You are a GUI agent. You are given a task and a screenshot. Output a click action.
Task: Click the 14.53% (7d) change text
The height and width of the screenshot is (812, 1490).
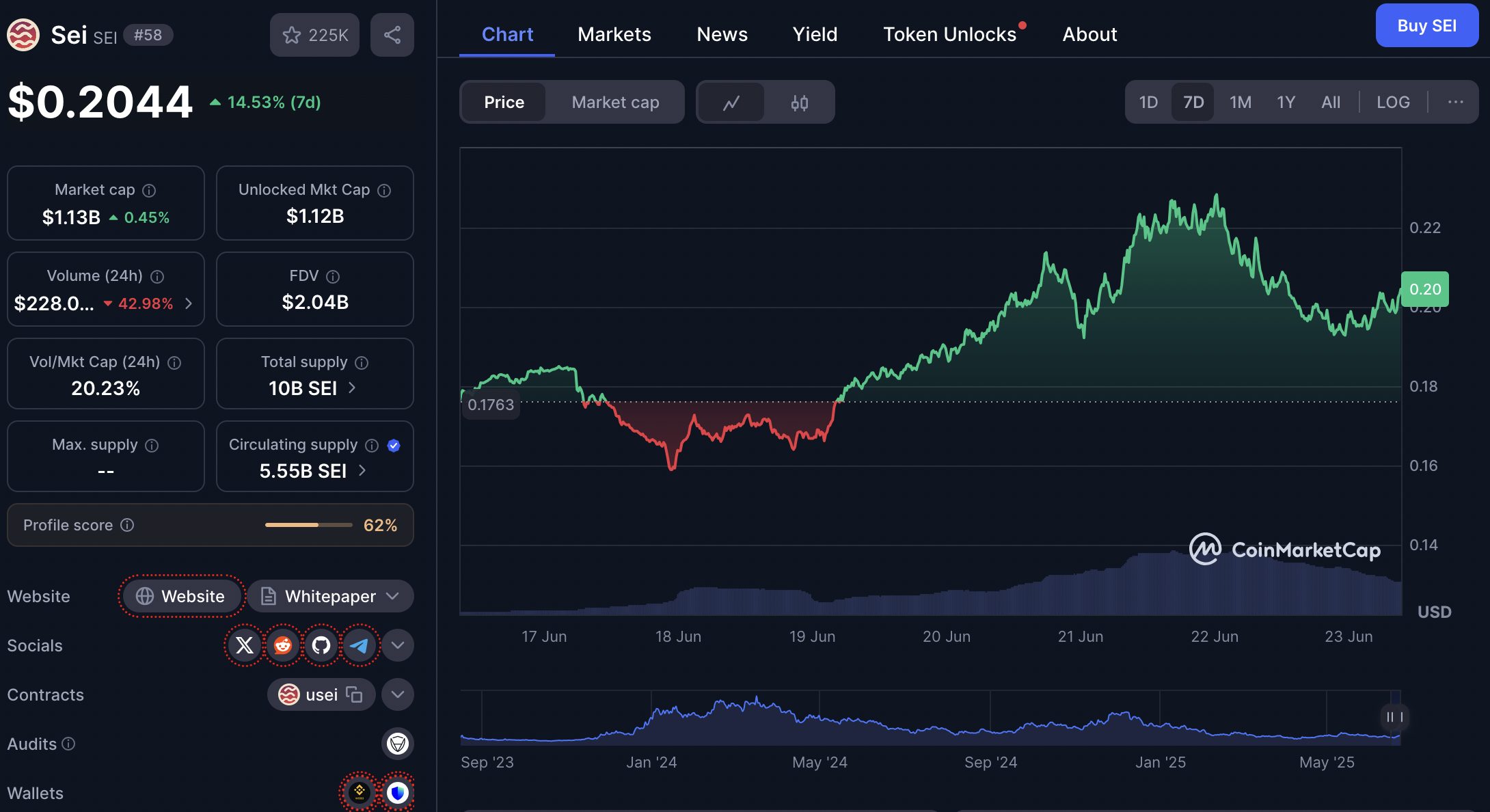point(273,103)
